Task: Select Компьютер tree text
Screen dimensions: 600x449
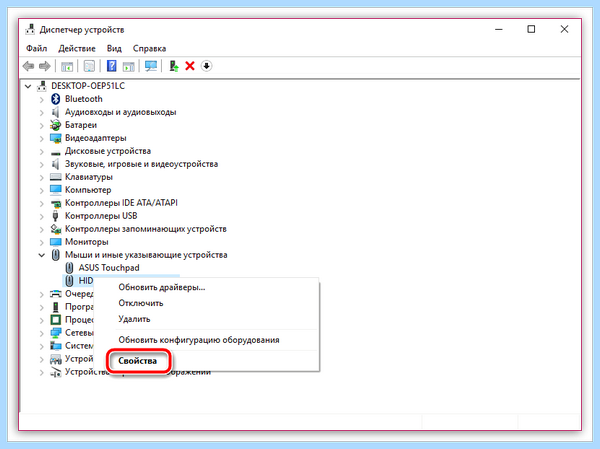Action: click(x=88, y=190)
